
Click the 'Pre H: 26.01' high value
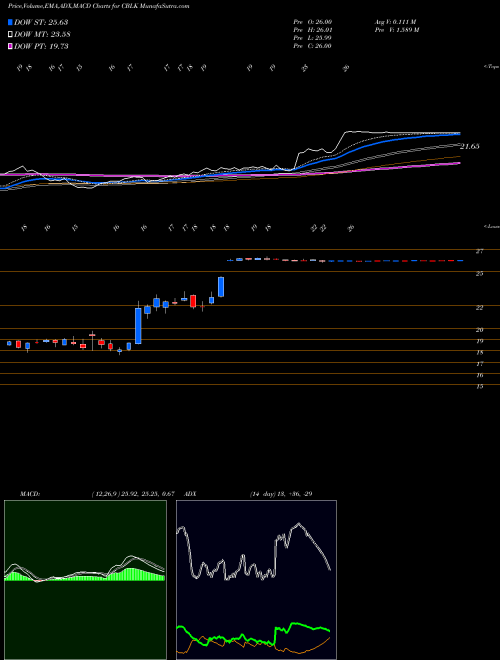tap(313, 30)
